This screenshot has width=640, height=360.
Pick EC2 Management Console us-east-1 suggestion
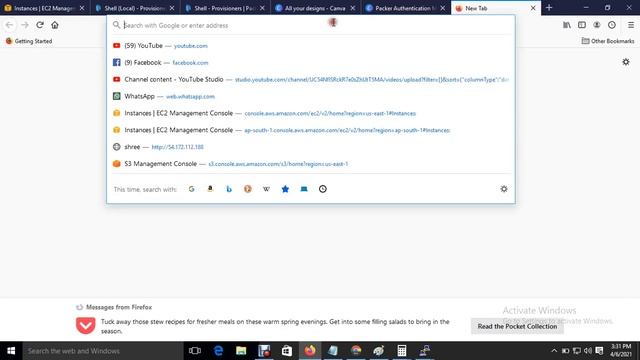311,113
